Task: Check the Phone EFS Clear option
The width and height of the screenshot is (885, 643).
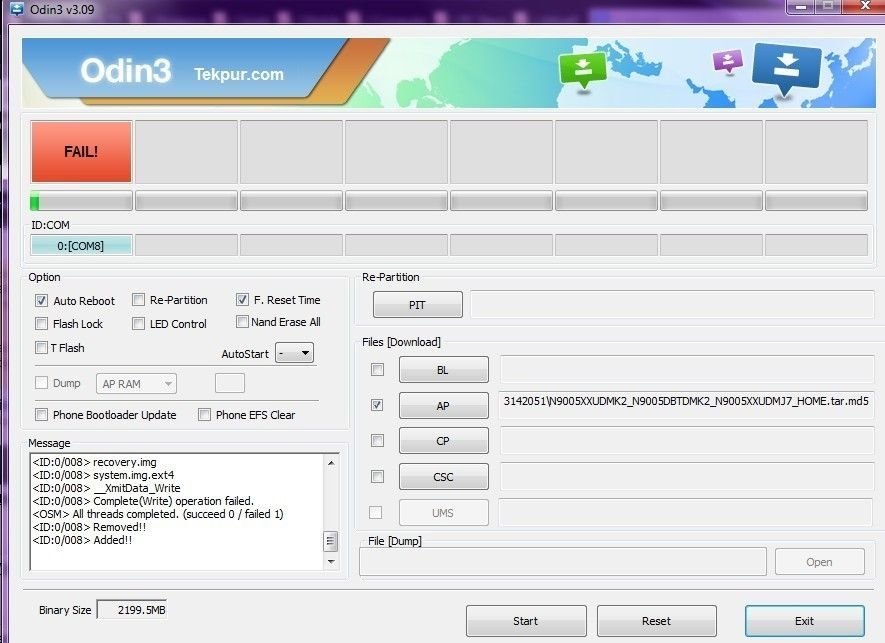Action: tap(204, 415)
